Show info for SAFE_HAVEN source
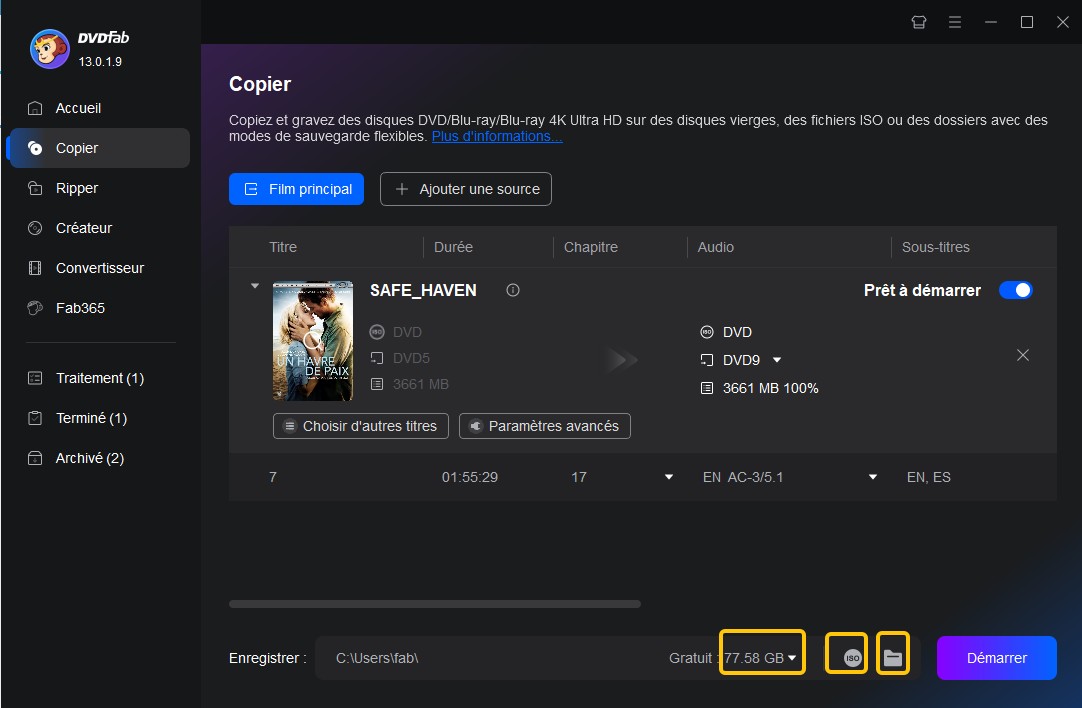1082x708 pixels. tap(513, 291)
